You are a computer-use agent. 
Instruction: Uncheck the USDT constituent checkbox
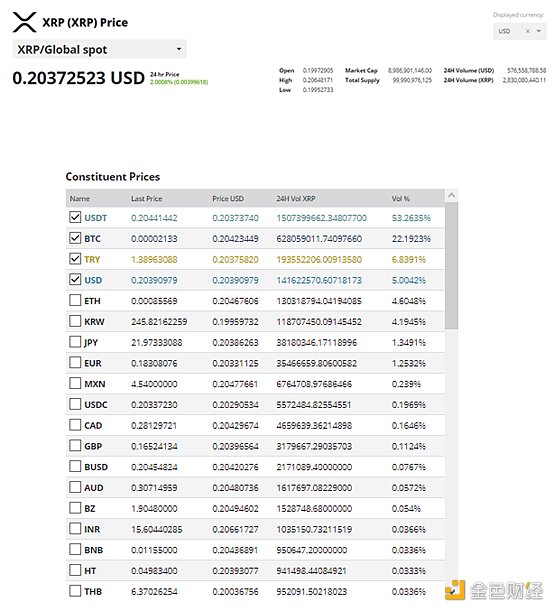coord(75,217)
